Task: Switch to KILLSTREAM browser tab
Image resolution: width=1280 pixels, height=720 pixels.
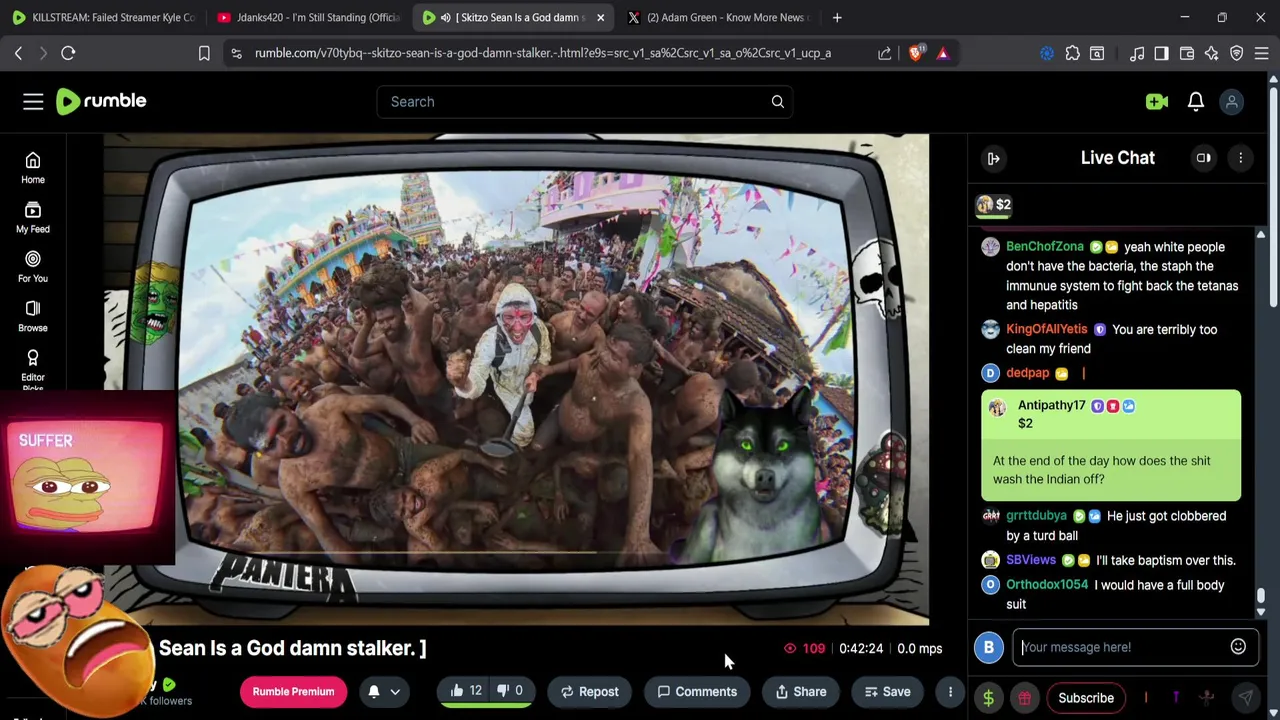Action: pos(103,17)
